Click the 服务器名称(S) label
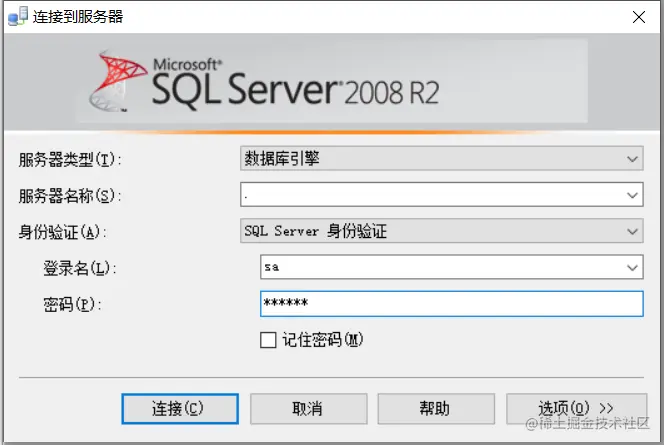Image resolution: width=664 pixels, height=445 pixels. [x=70, y=196]
